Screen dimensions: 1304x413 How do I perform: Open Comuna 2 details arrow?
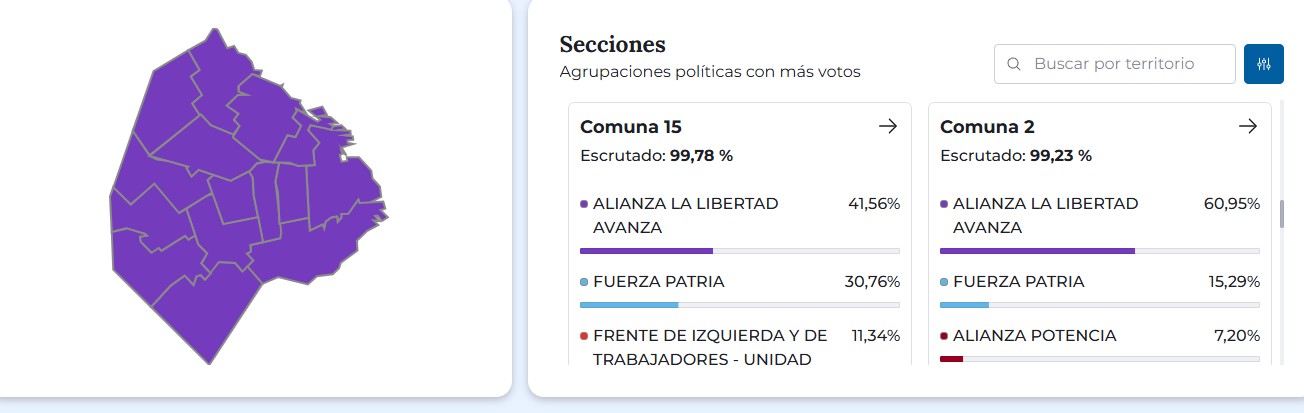point(1247,127)
